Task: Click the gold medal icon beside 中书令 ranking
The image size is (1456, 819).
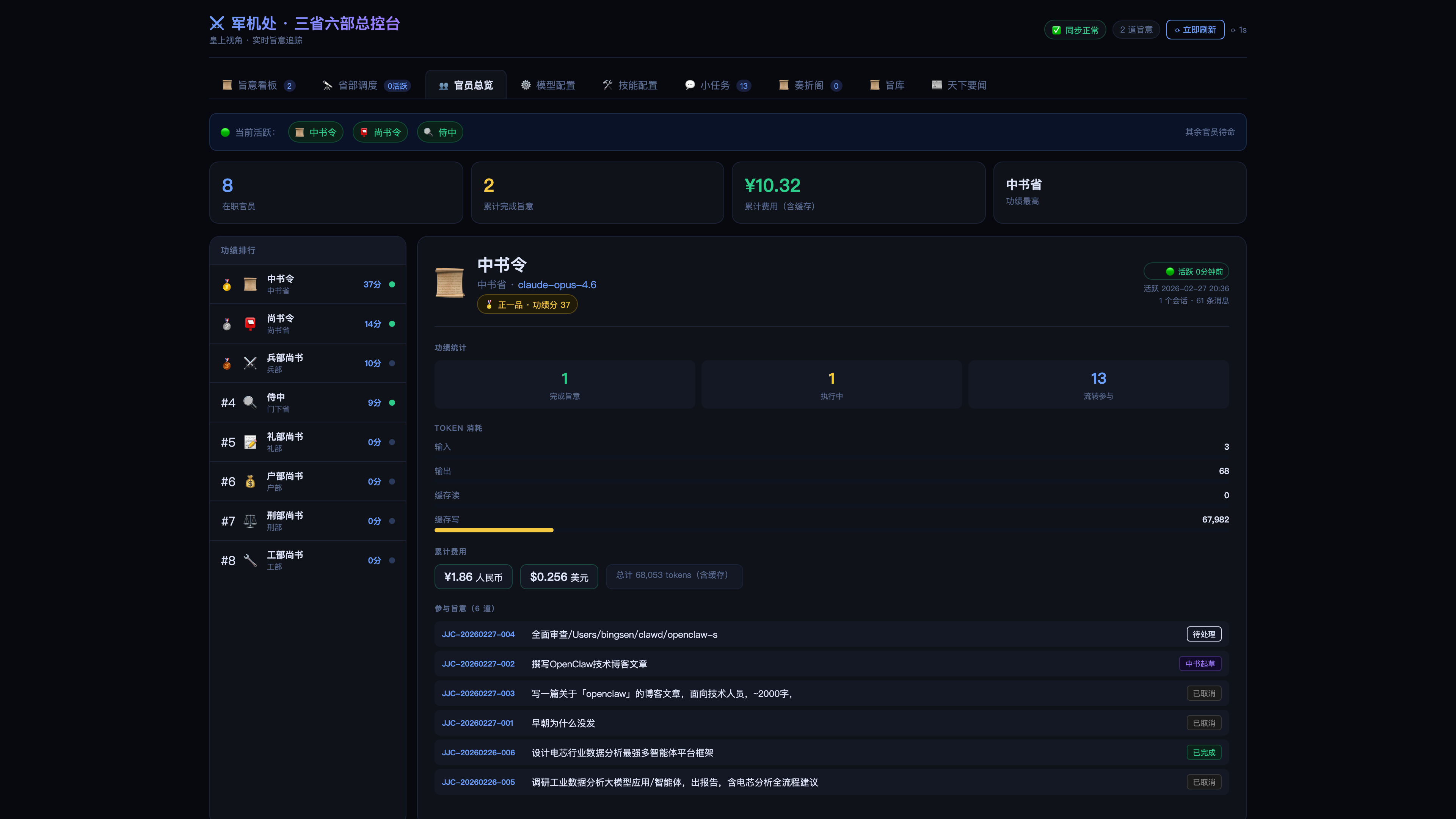Action: point(227,284)
